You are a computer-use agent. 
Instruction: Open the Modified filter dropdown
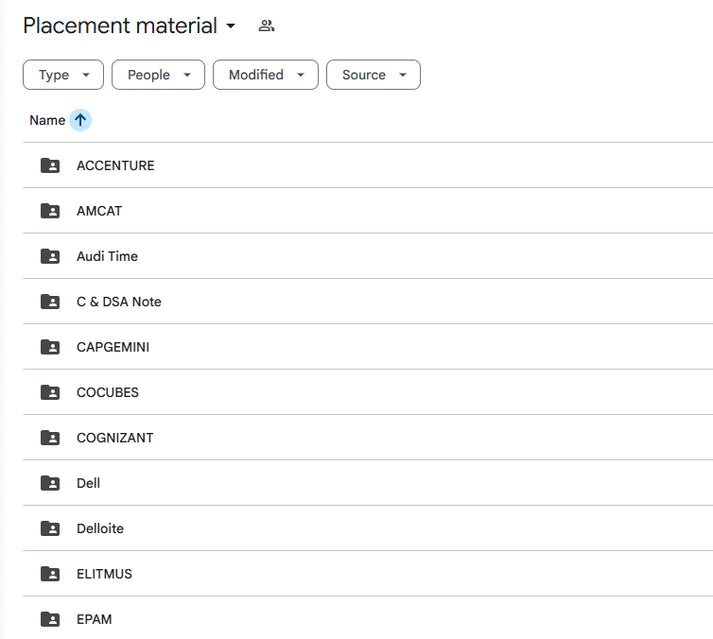(266, 75)
